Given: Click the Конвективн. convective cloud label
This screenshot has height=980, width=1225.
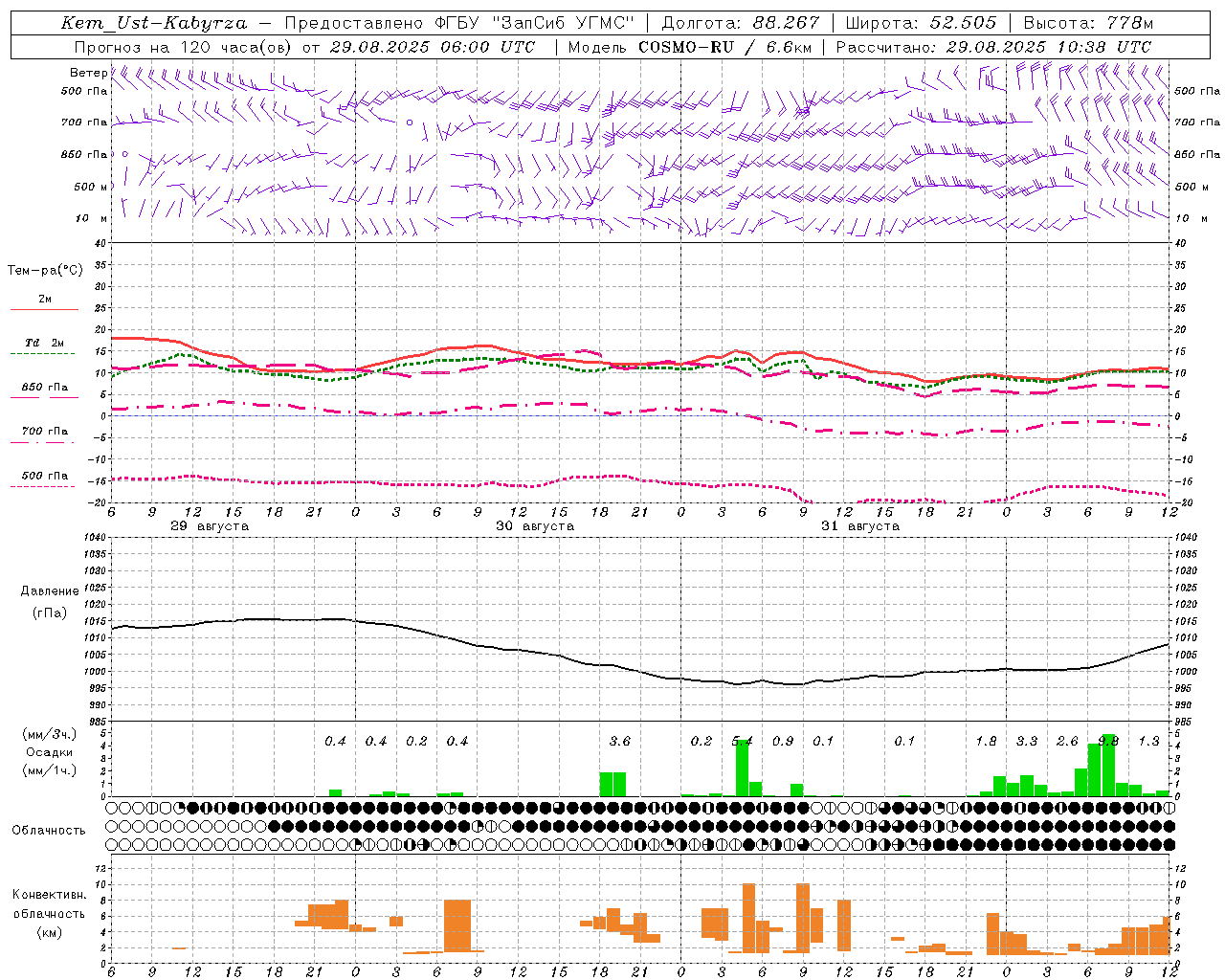Looking at the screenshot, I should (50, 895).
